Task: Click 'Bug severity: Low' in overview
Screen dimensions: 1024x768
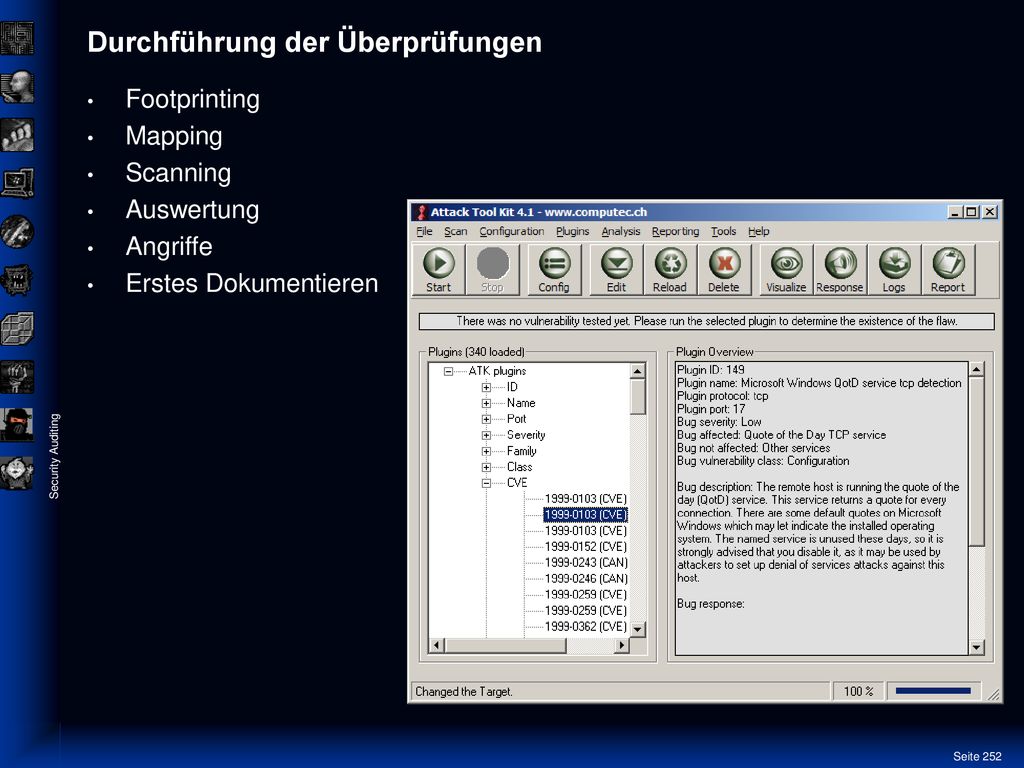Action: [719, 422]
